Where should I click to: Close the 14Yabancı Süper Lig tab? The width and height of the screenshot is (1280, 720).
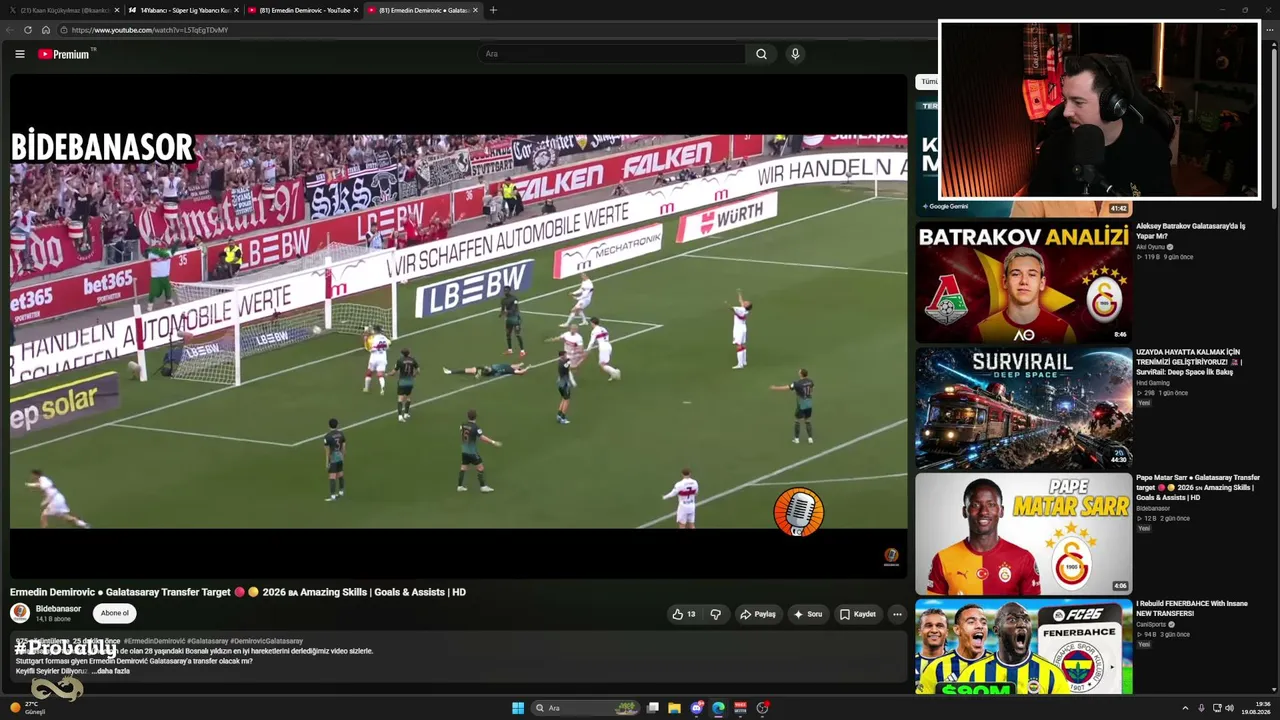pos(236,10)
